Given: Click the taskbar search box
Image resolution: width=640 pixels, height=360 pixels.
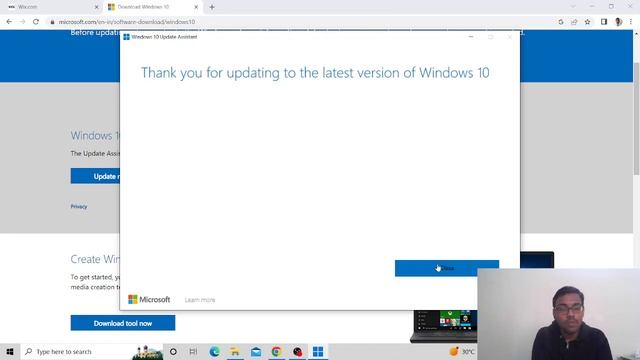Looking at the screenshot, I should point(91,351).
